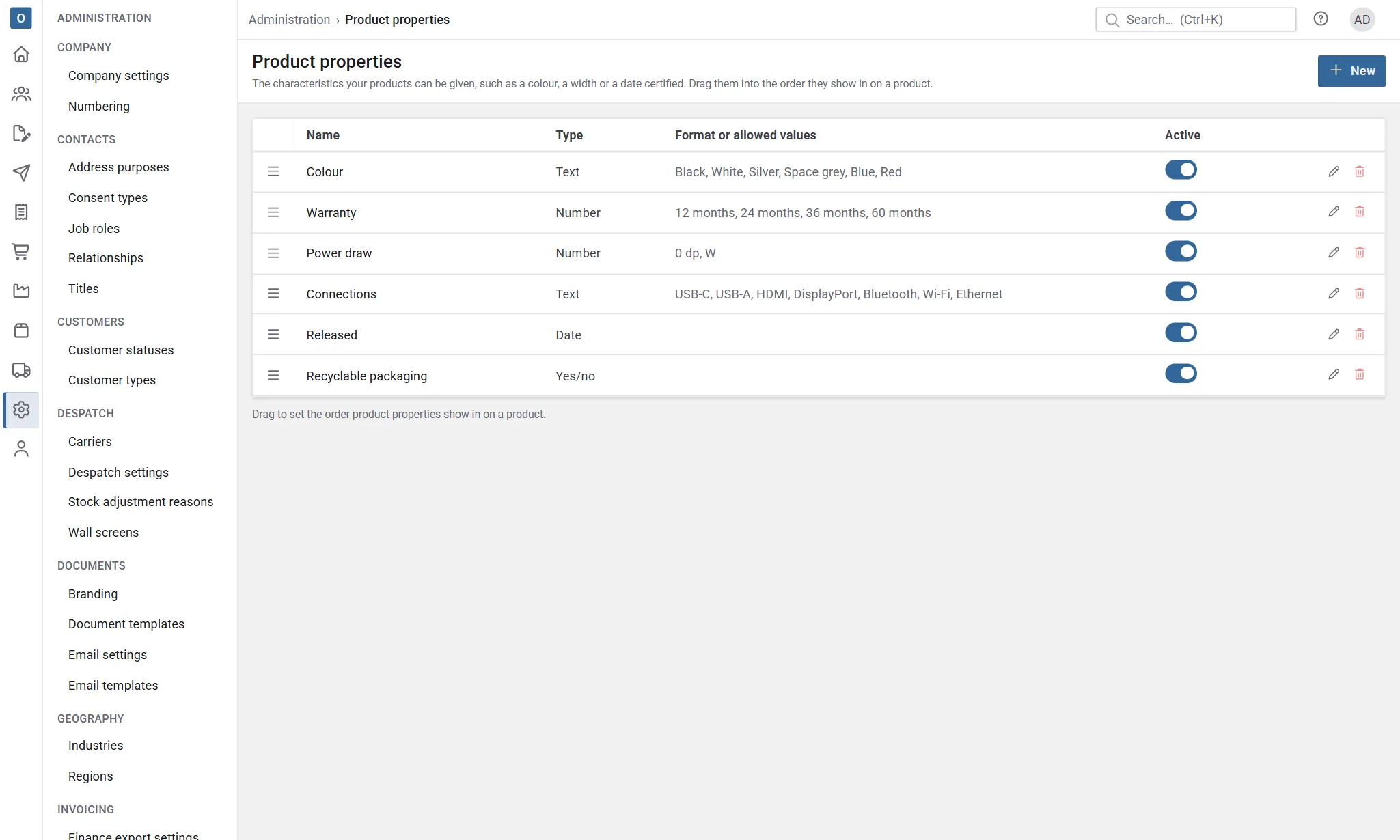Edit the Released property
1400x840 pixels.
1334,335
